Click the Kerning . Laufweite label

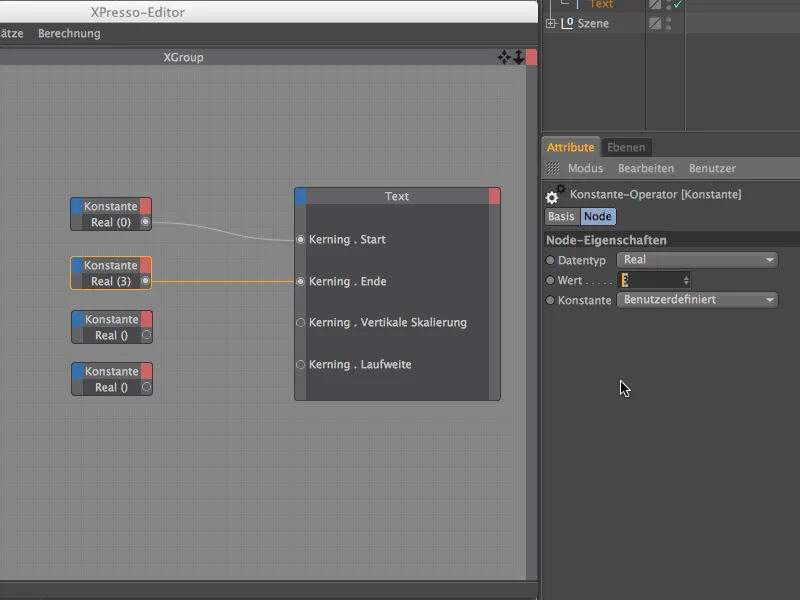pos(360,364)
